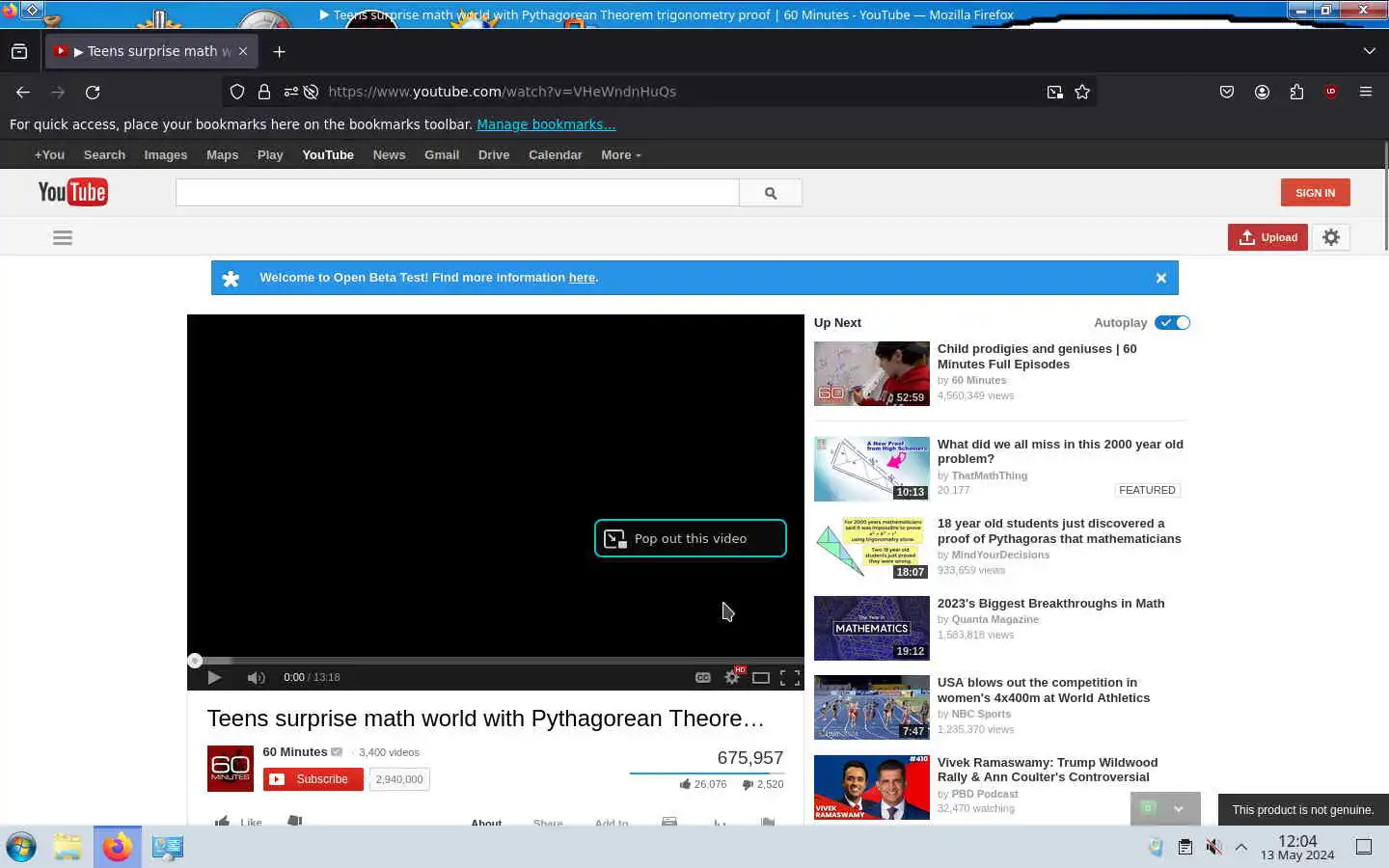
Task: Select +You in the Google bar
Action: click(49, 154)
